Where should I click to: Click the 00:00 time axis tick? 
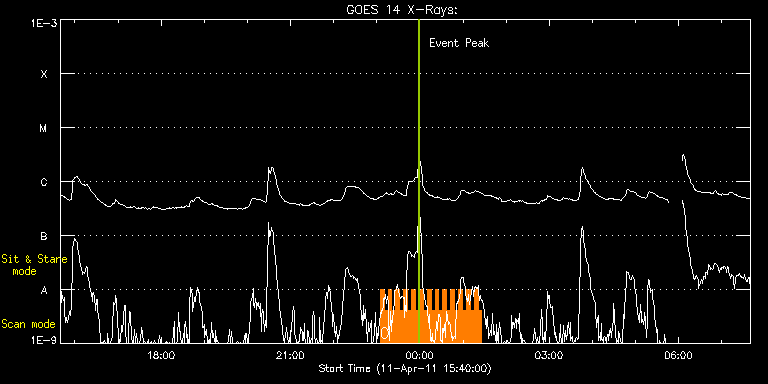point(419,355)
